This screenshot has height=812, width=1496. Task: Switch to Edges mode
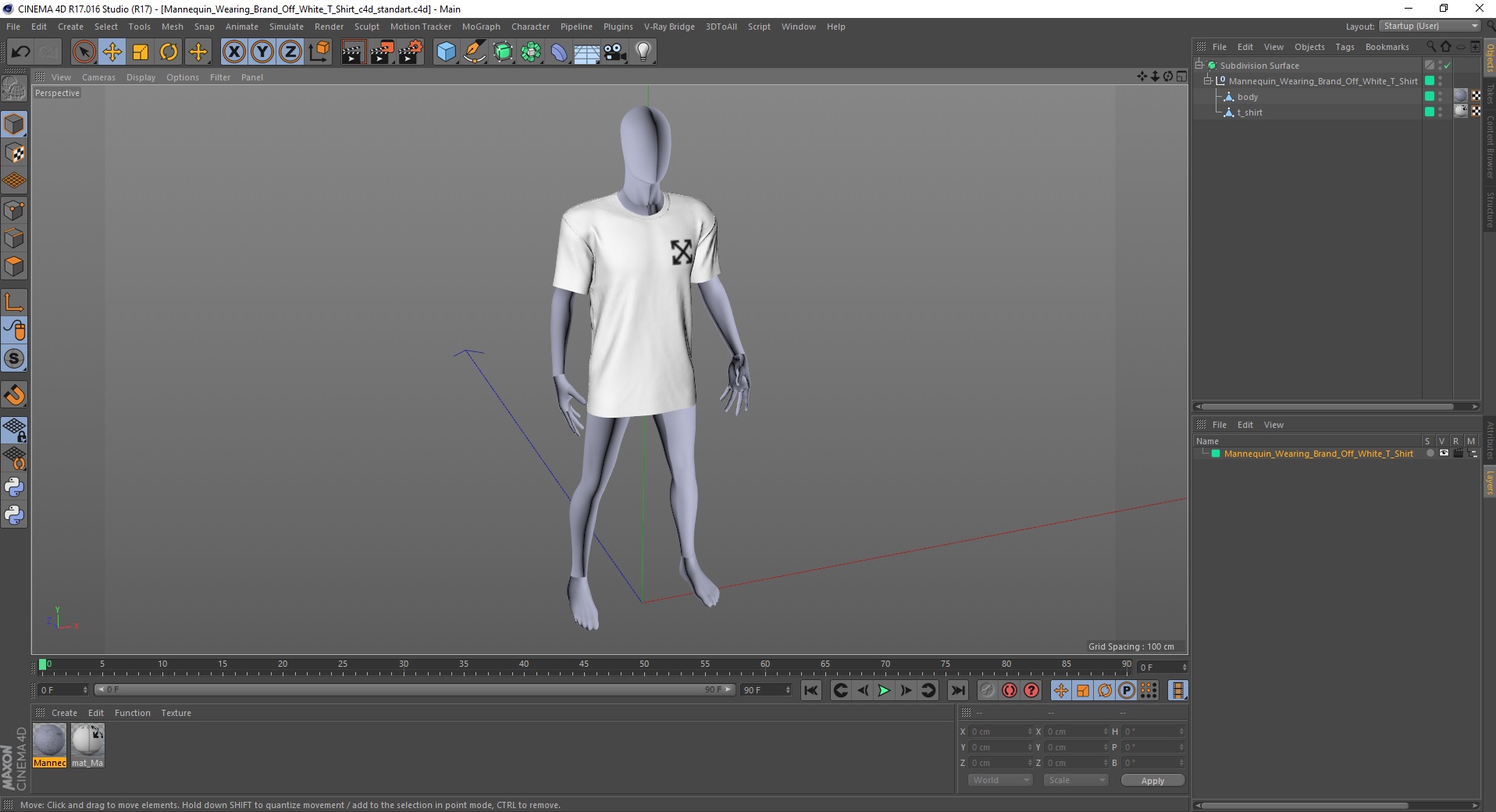tap(14, 238)
